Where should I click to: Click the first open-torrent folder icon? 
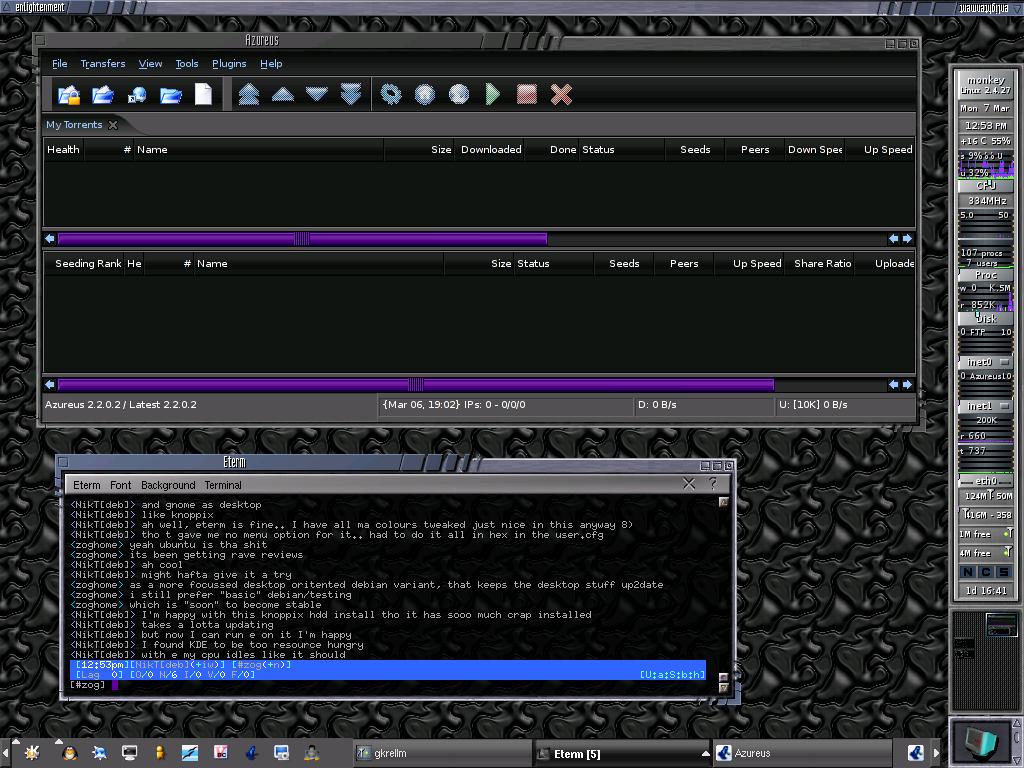point(69,94)
